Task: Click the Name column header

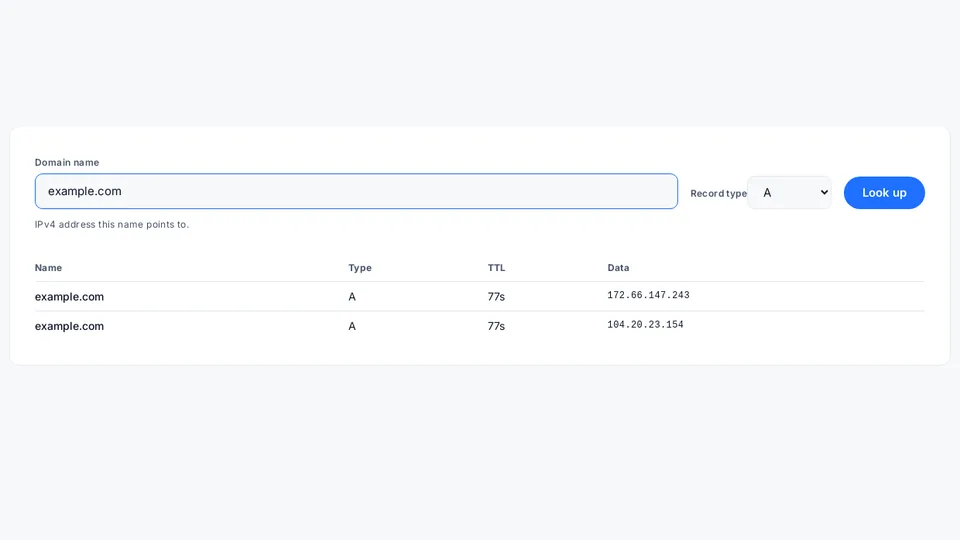Action: click(x=48, y=268)
